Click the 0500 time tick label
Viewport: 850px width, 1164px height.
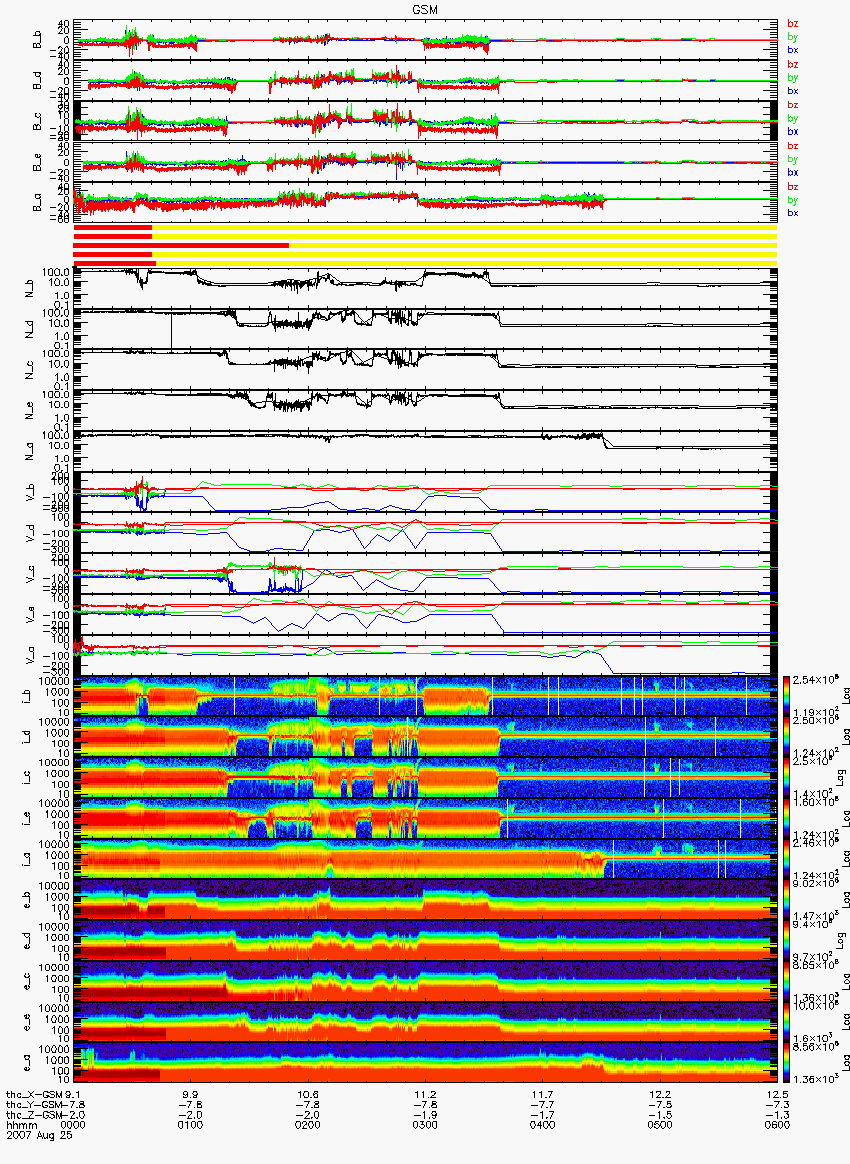point(659,1125)
